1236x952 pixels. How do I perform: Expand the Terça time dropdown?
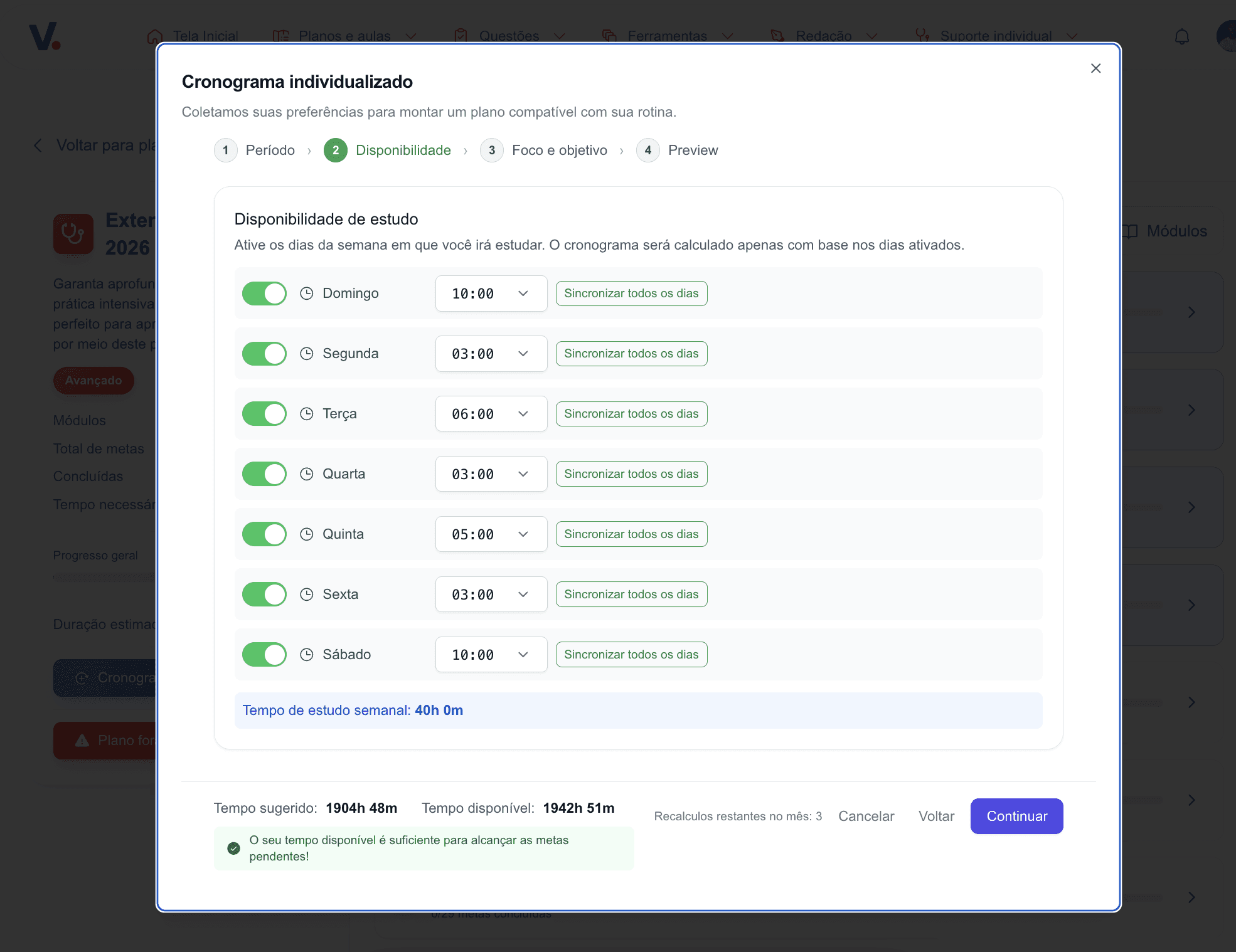(x=491, y=414)
